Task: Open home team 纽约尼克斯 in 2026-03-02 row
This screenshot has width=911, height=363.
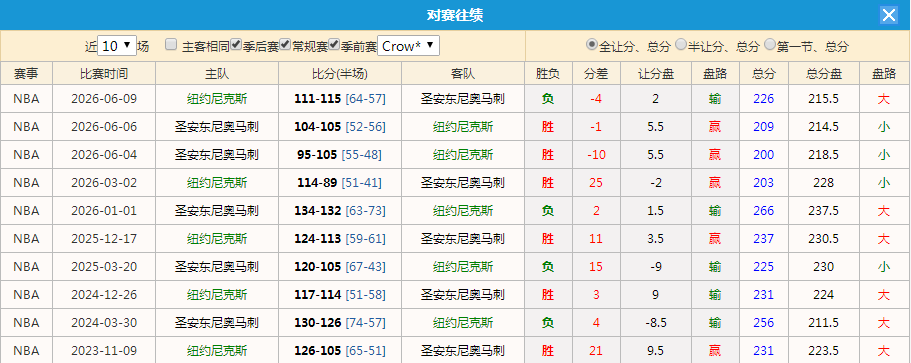Action: pos(217,183)
